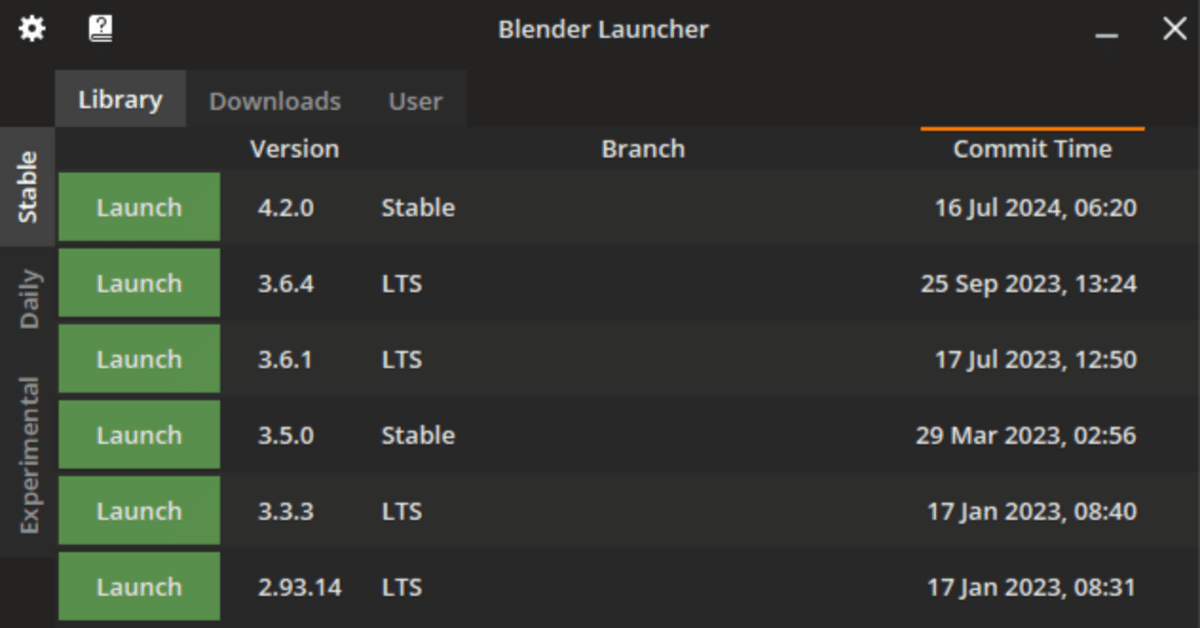Open the documentation book icon
Screen dimensions: 1200x628
pos(100,28)
